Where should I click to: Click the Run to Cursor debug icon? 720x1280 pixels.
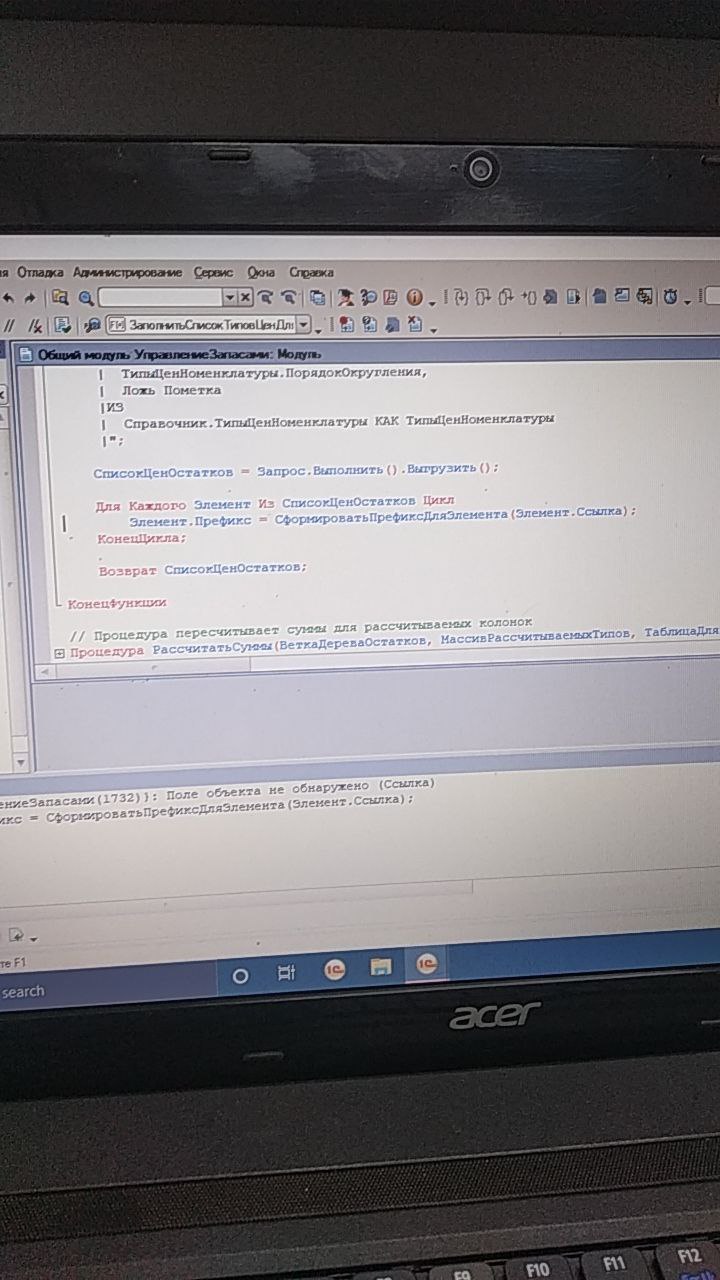(530, 297)
